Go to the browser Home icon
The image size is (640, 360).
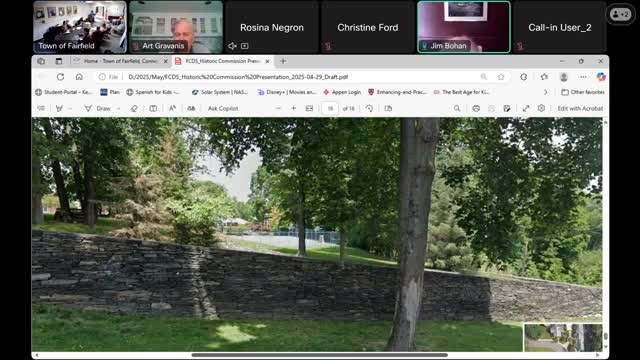pyautogui.click(x=79, y=77)
